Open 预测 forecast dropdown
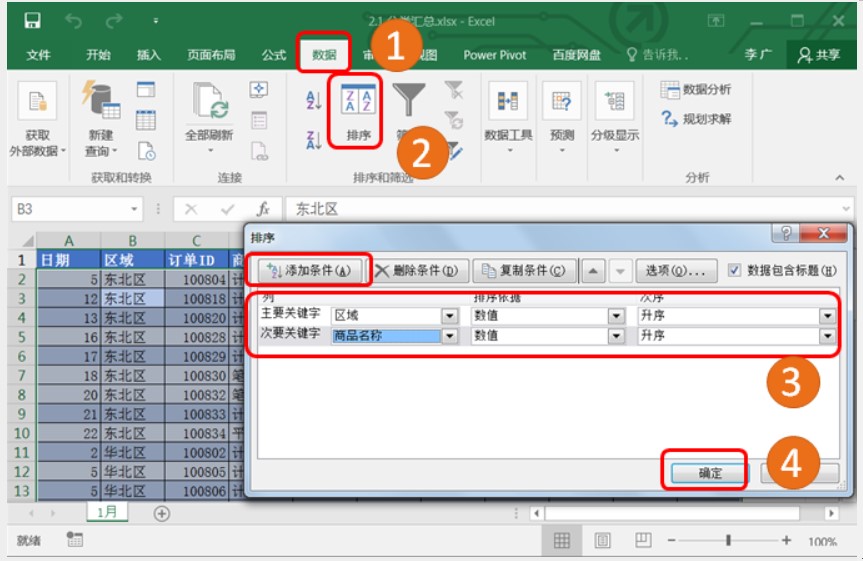This screenshot has height=561, width=863. (561, 118)
